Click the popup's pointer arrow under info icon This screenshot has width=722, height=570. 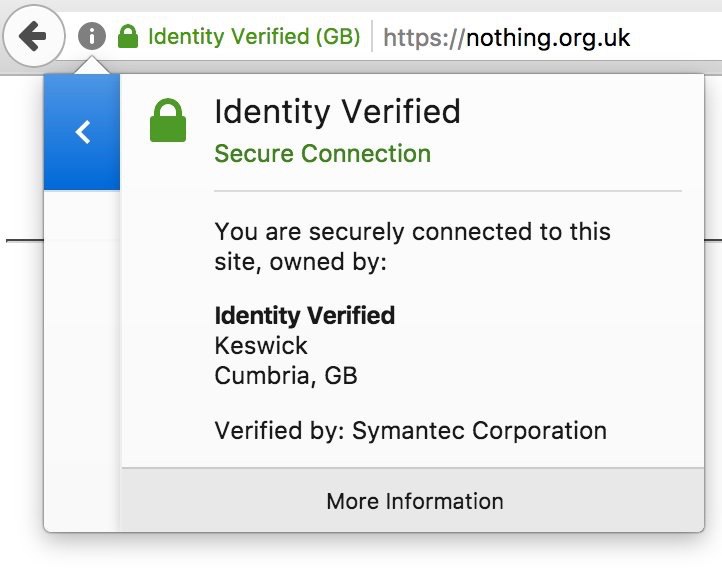click(x=92, y=65)
